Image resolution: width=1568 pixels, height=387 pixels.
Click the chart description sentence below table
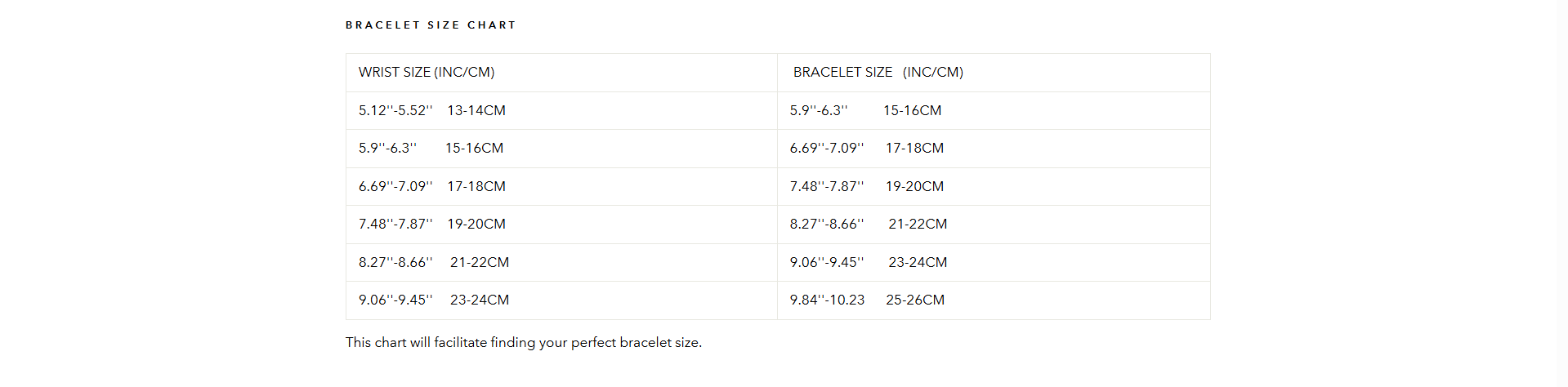click(524, 343)
